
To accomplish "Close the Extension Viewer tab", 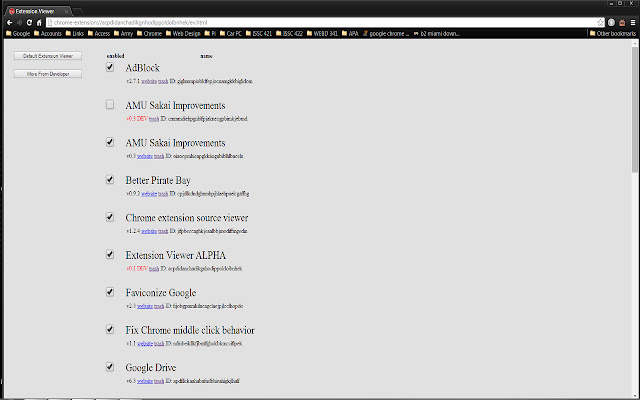I will [66, 11].
